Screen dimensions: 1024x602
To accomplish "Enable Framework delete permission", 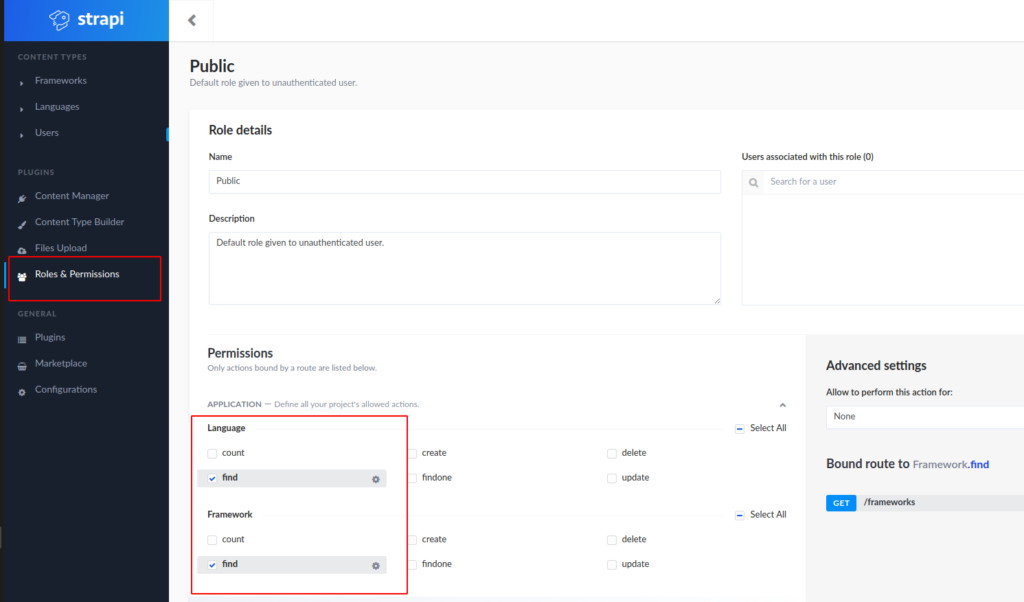I will 612,540.
